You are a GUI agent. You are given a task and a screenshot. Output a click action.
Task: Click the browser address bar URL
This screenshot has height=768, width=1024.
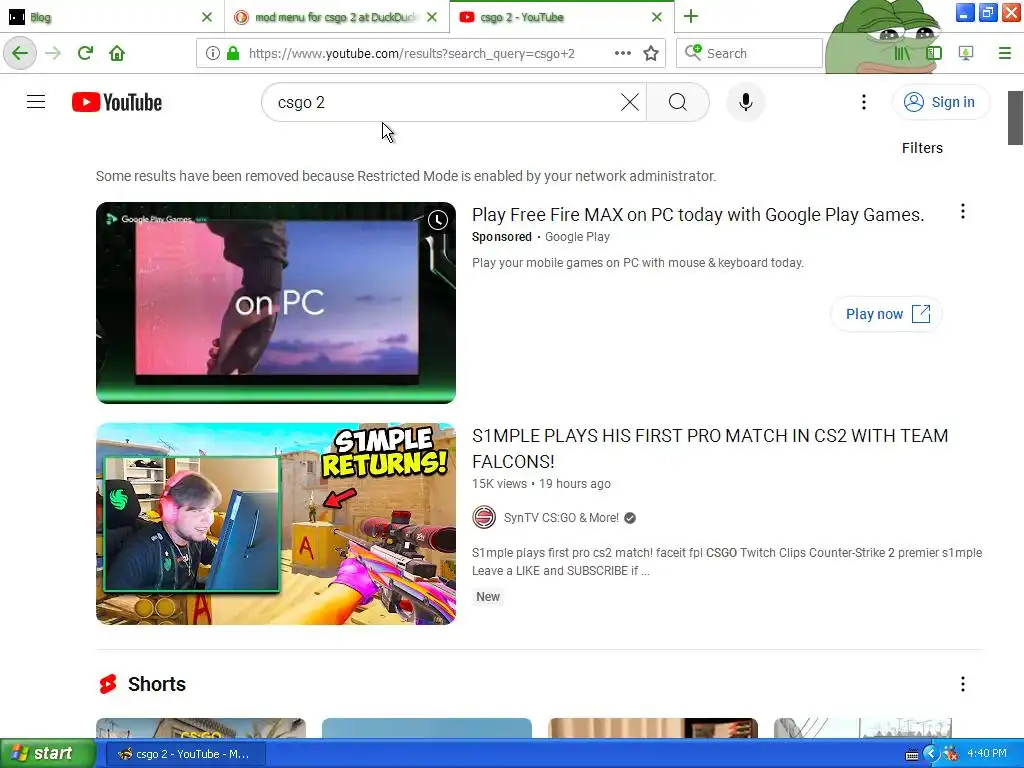pyautogui.click(x=412, y=54)
